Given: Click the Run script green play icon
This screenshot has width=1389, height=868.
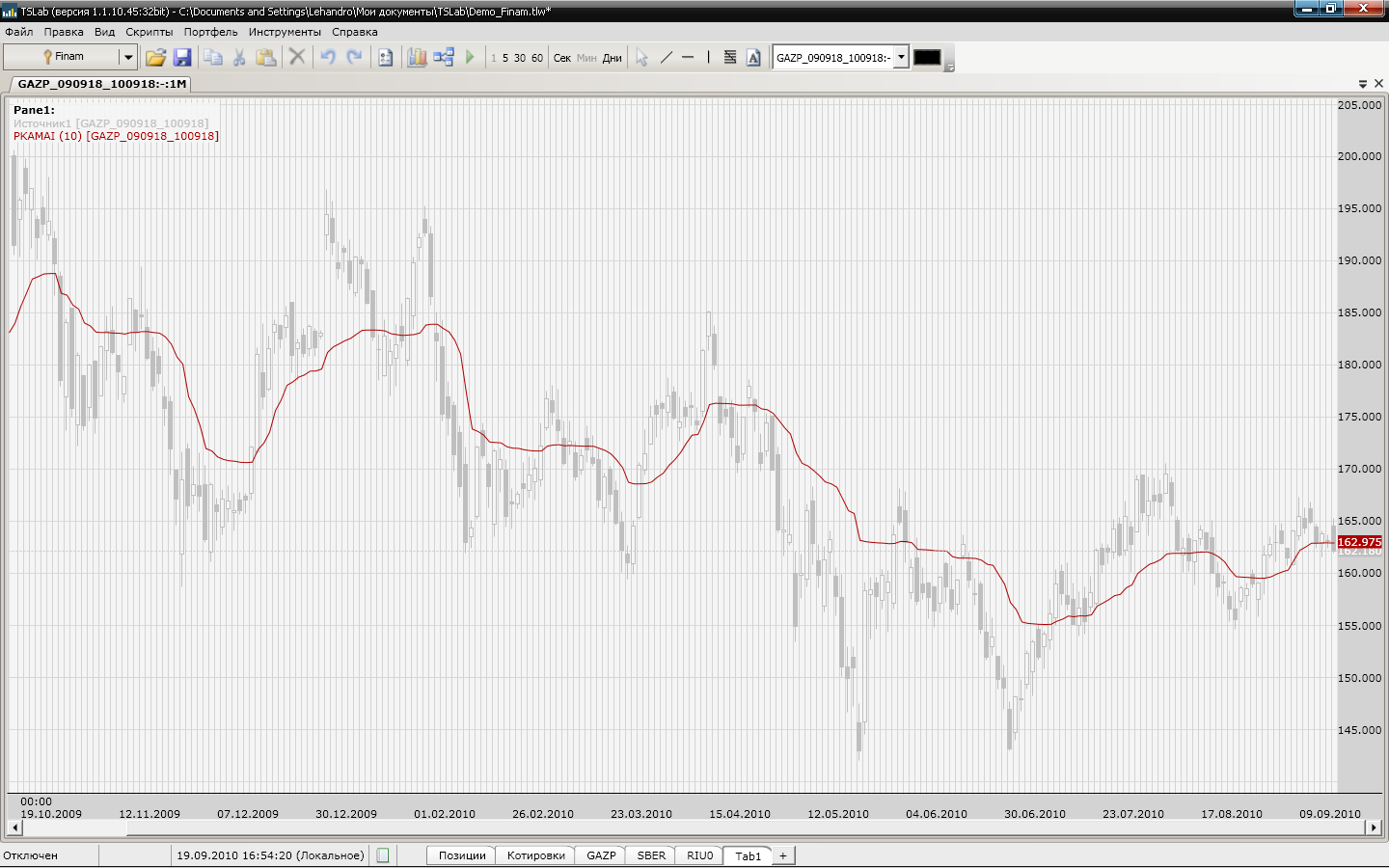Looking at the screenshot, I should coord(470,58).
